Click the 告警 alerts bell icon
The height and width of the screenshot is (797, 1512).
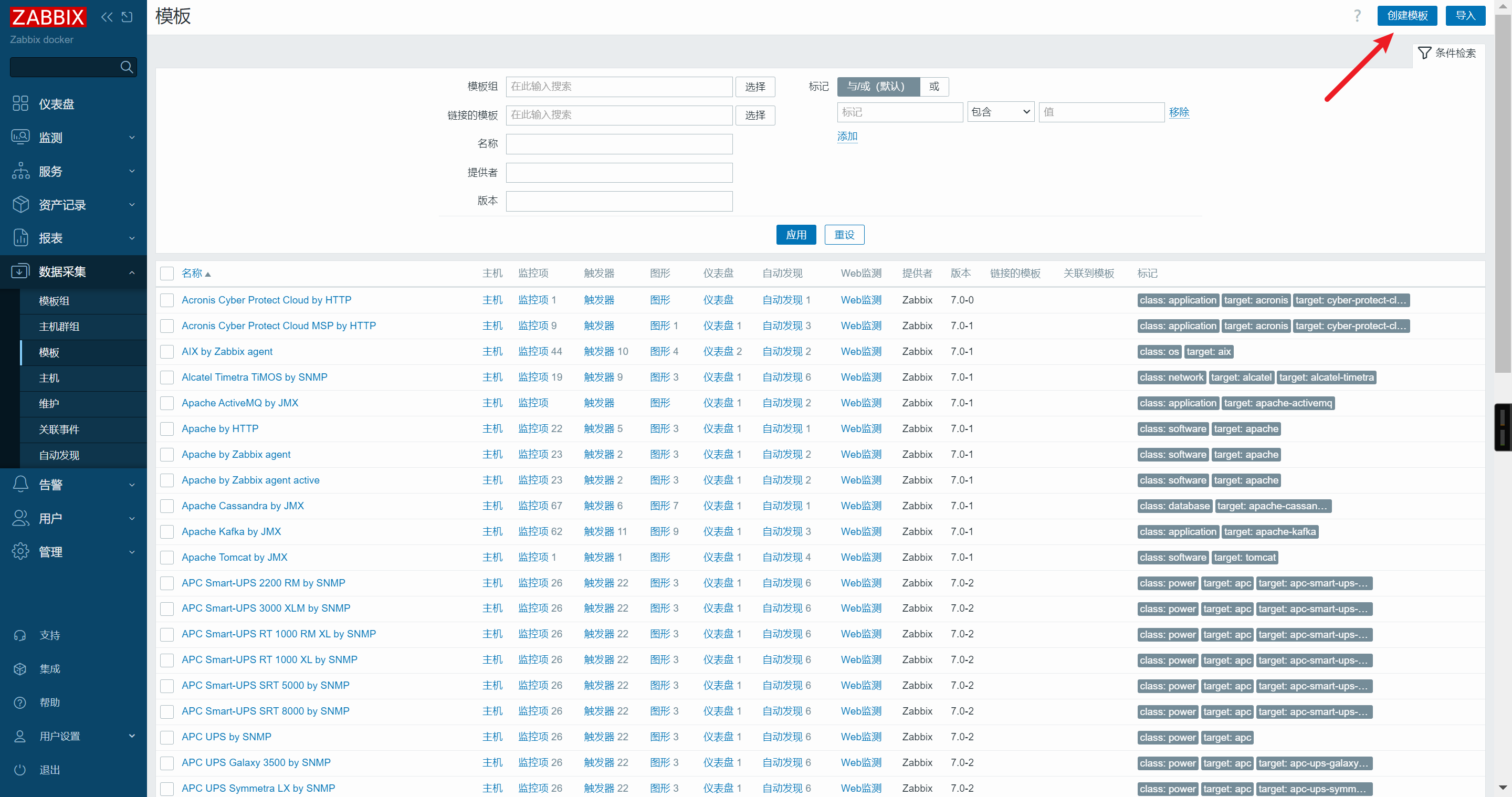coord(20,484)
